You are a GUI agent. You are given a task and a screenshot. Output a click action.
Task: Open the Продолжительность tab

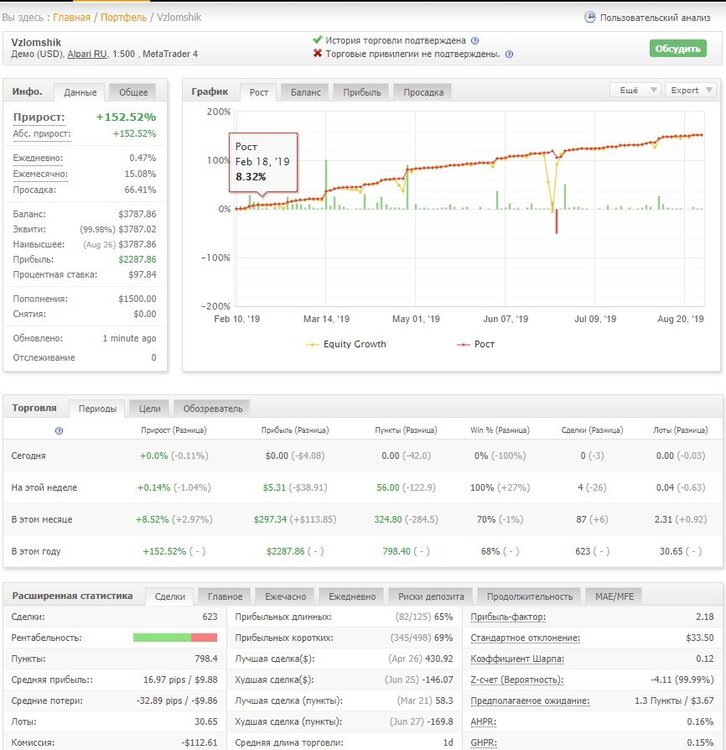click(x=529, y=596)
